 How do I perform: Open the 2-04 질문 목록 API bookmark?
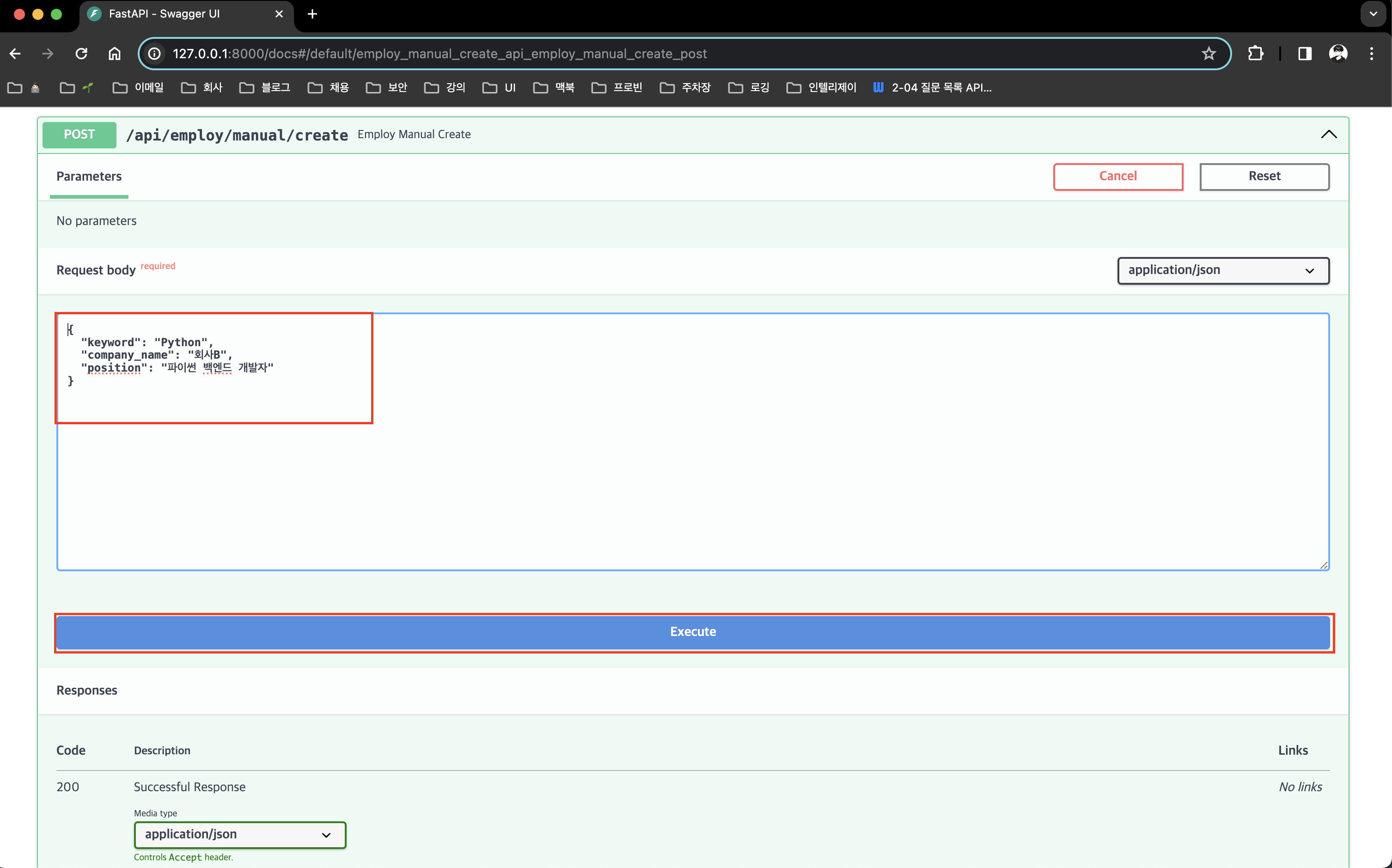pos(932,87)
